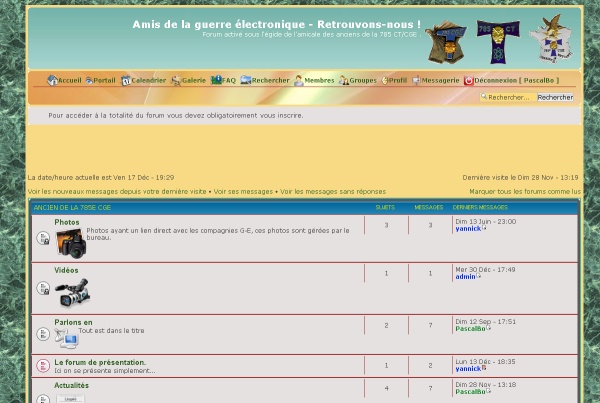Click the camera image for Photos forum
Viewport: 600px width, 403px height.
point(70,242)
